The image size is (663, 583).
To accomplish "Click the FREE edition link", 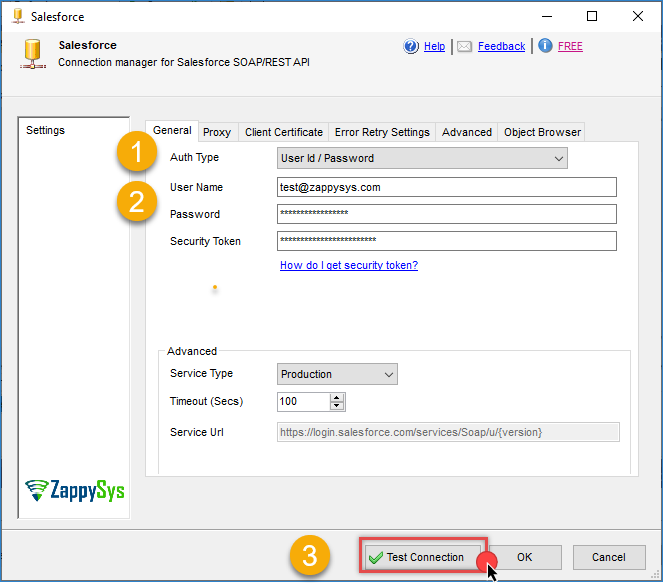I will [x=570, y=46].
